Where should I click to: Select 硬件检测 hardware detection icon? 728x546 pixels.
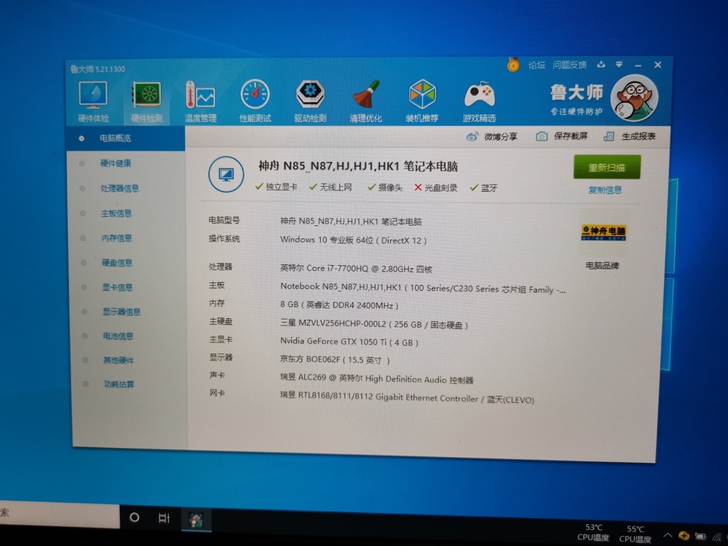pyautogui.click(x=147, y=102)
